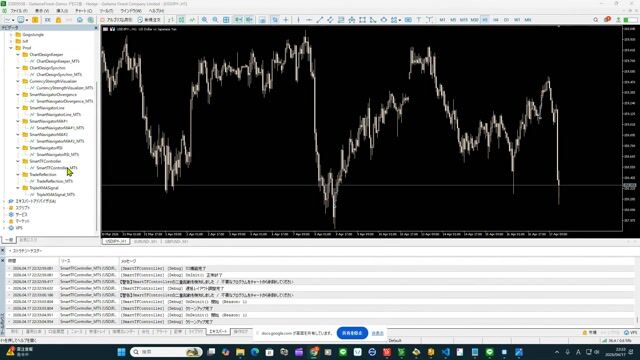
Task: Open the 表示 menu
Action: pos(42,11)
